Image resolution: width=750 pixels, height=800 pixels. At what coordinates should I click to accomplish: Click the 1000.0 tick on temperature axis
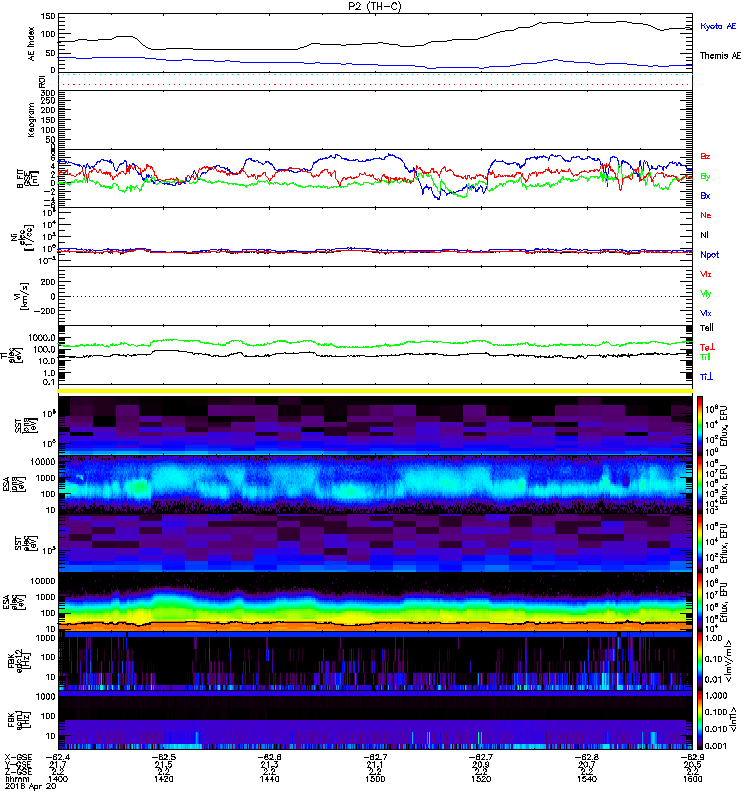[x=42, y=338]
